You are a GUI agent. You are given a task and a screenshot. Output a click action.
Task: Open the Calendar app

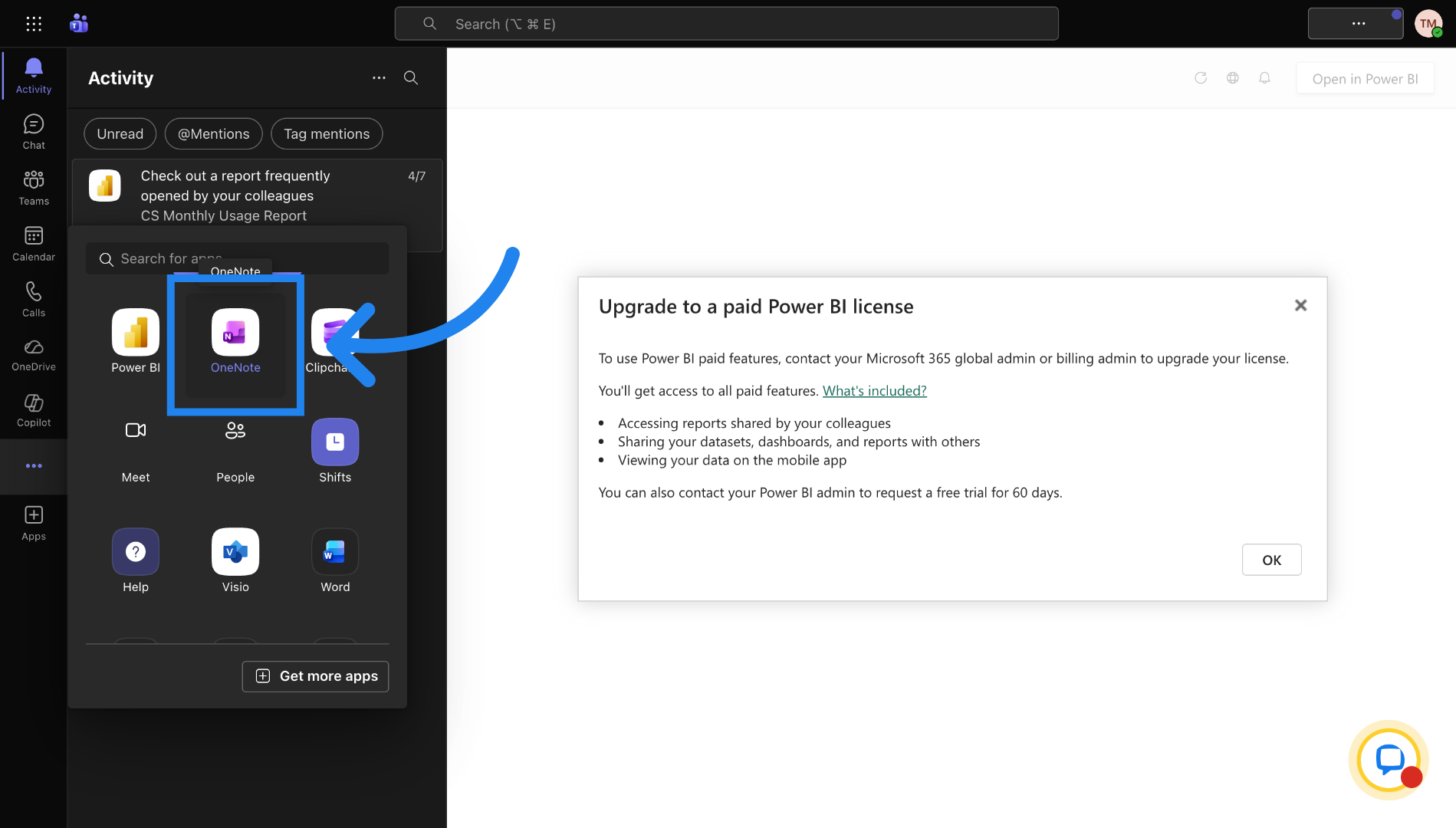[x=34, y=244]
